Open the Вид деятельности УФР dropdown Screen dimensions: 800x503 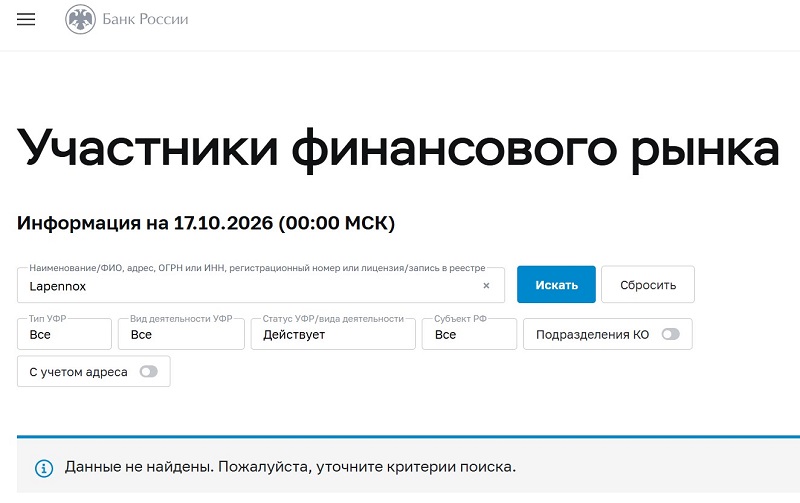pos(181,334)
